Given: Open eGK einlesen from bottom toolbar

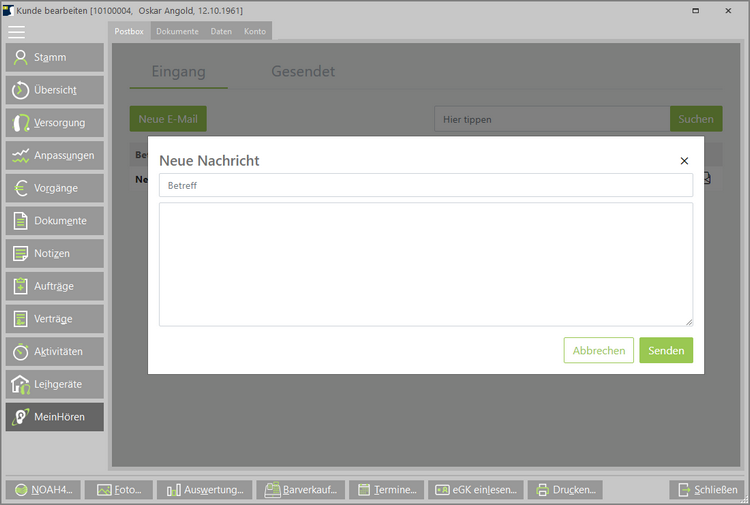Looking at the screenshot, I should 475,490.
